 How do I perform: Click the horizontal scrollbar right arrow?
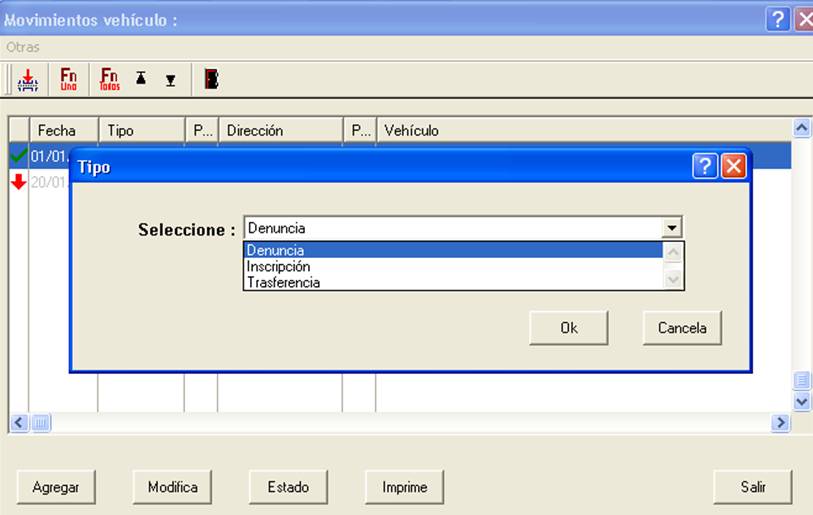(780, 423)
